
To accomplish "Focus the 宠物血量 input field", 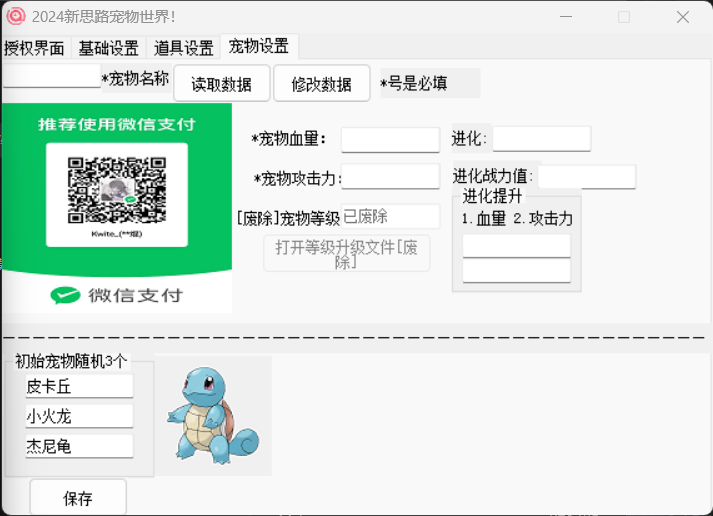I will point(391,139).
